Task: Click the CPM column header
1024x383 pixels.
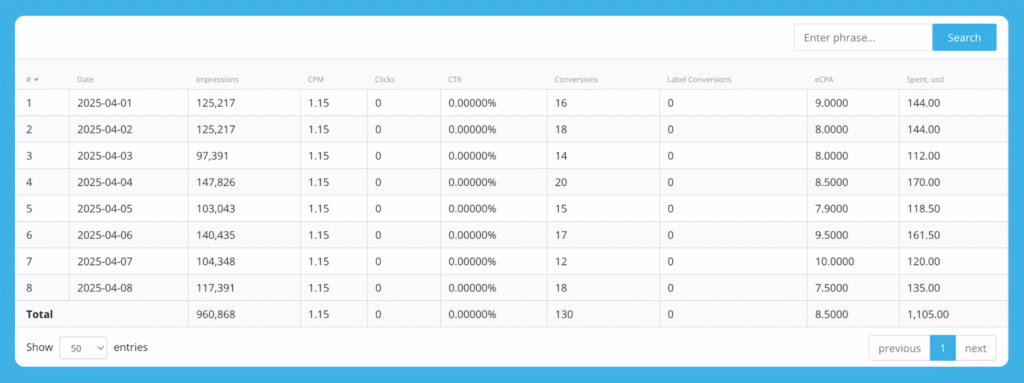Action: pyautogui.click(x=315, y=80)
